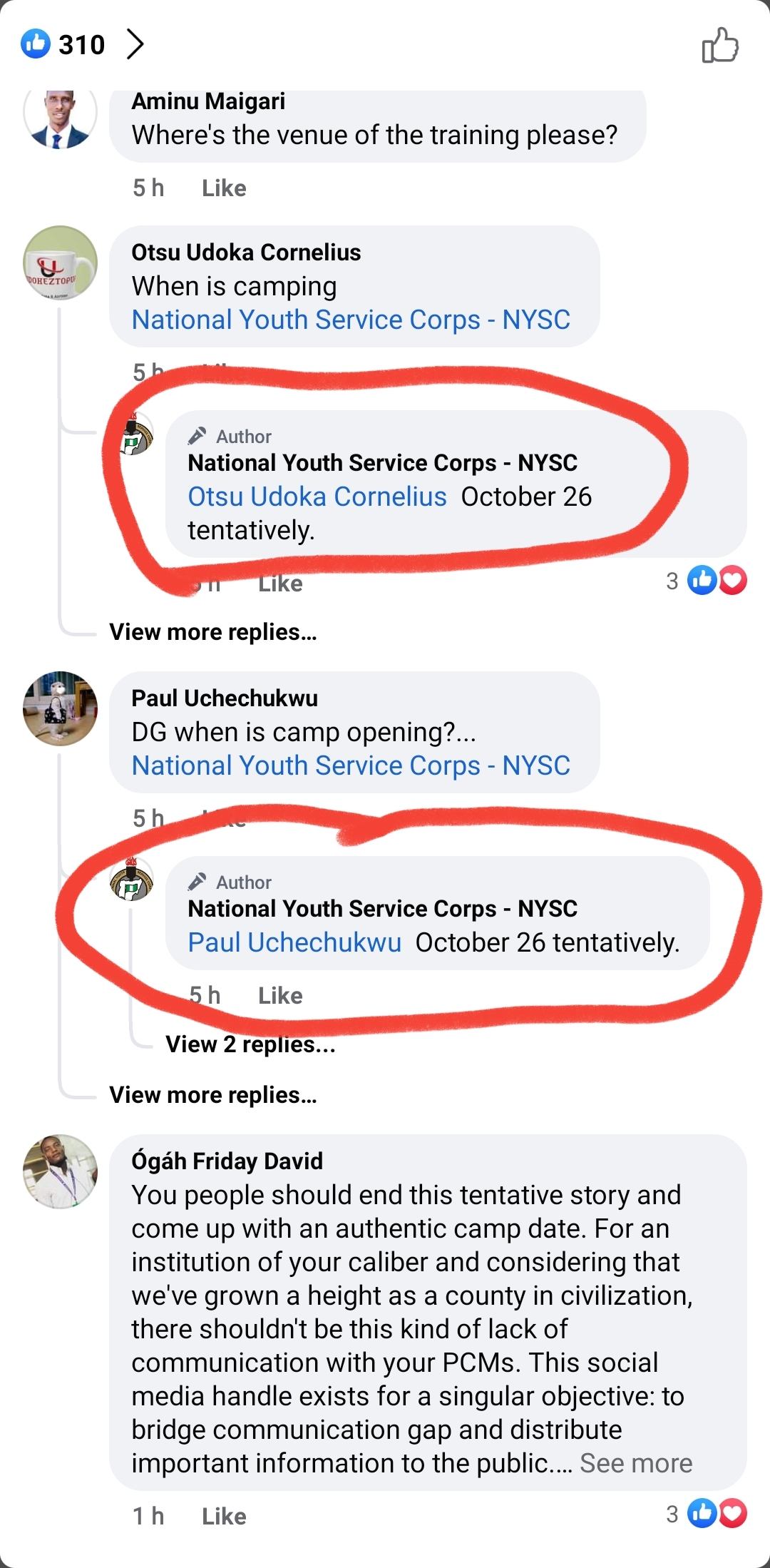Open NYSC mention link in Otsu's comment
This screenshot has width=770, height=1568.
coord(351,320)
